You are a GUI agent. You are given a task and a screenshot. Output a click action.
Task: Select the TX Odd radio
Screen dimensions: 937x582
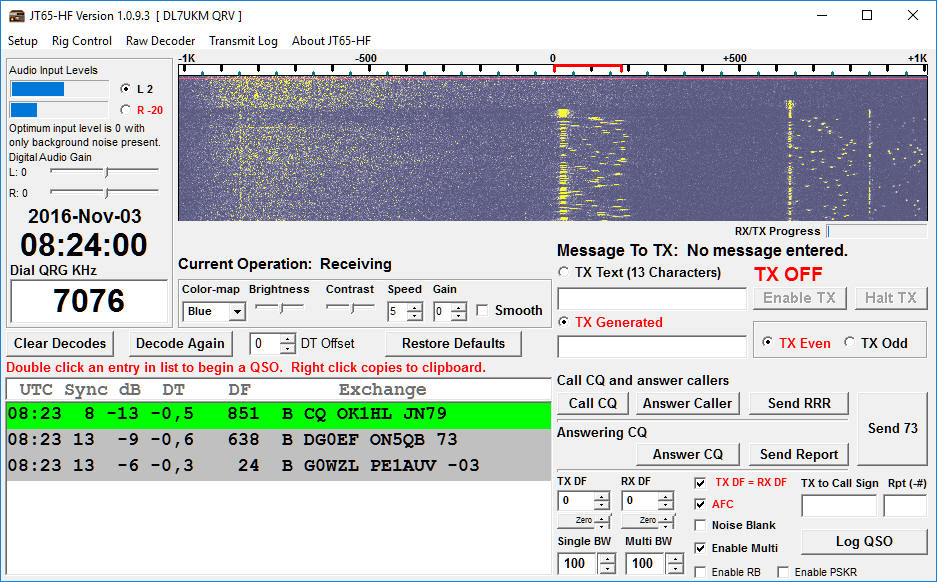click(x=849, y=342)
